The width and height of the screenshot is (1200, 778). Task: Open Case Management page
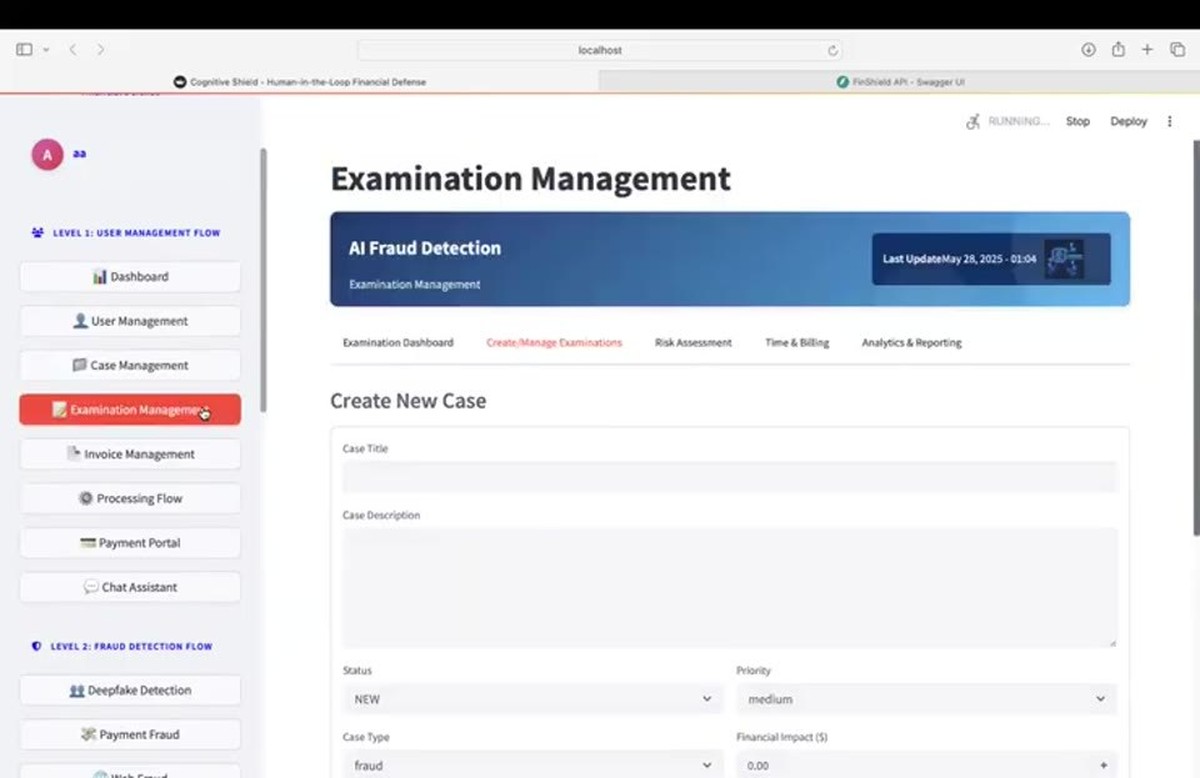tap(130, 365)
